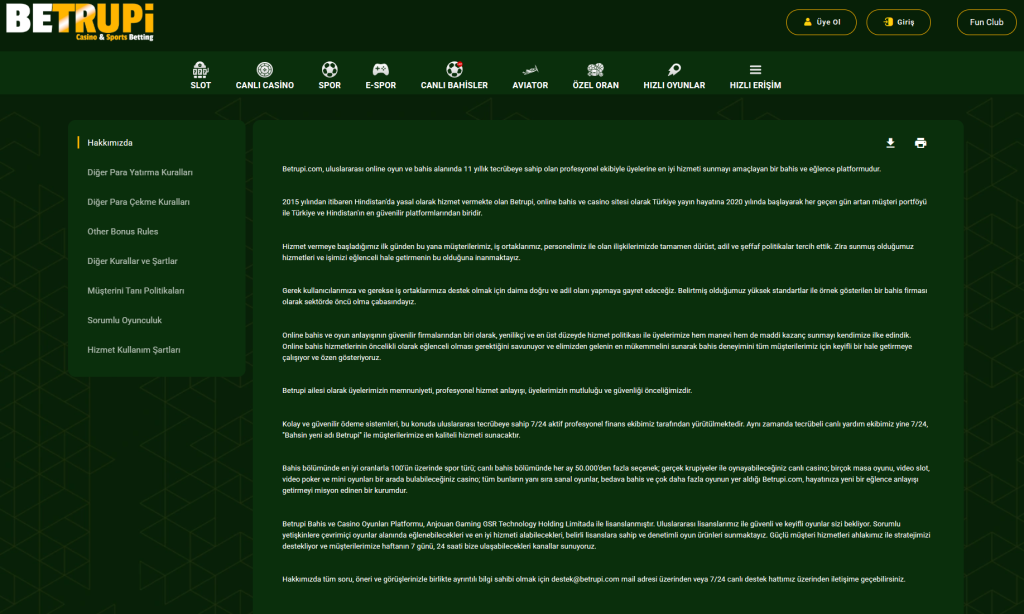
Task: Click the paragraph starting "Bahis bölümünde en iyi oranlarla"
Action: pos(605,479)
